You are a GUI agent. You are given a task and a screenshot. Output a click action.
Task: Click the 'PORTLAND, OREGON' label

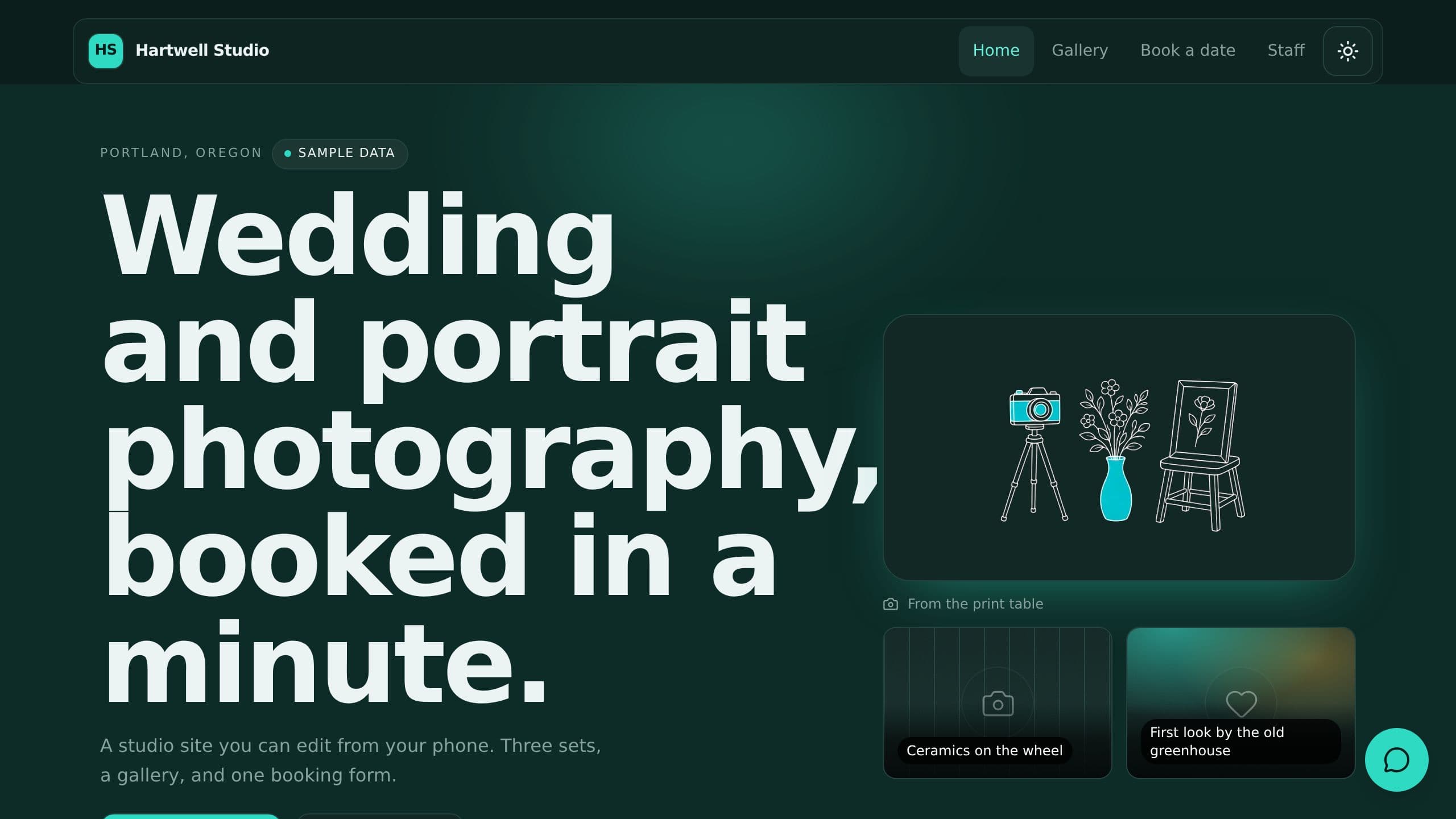181,153
